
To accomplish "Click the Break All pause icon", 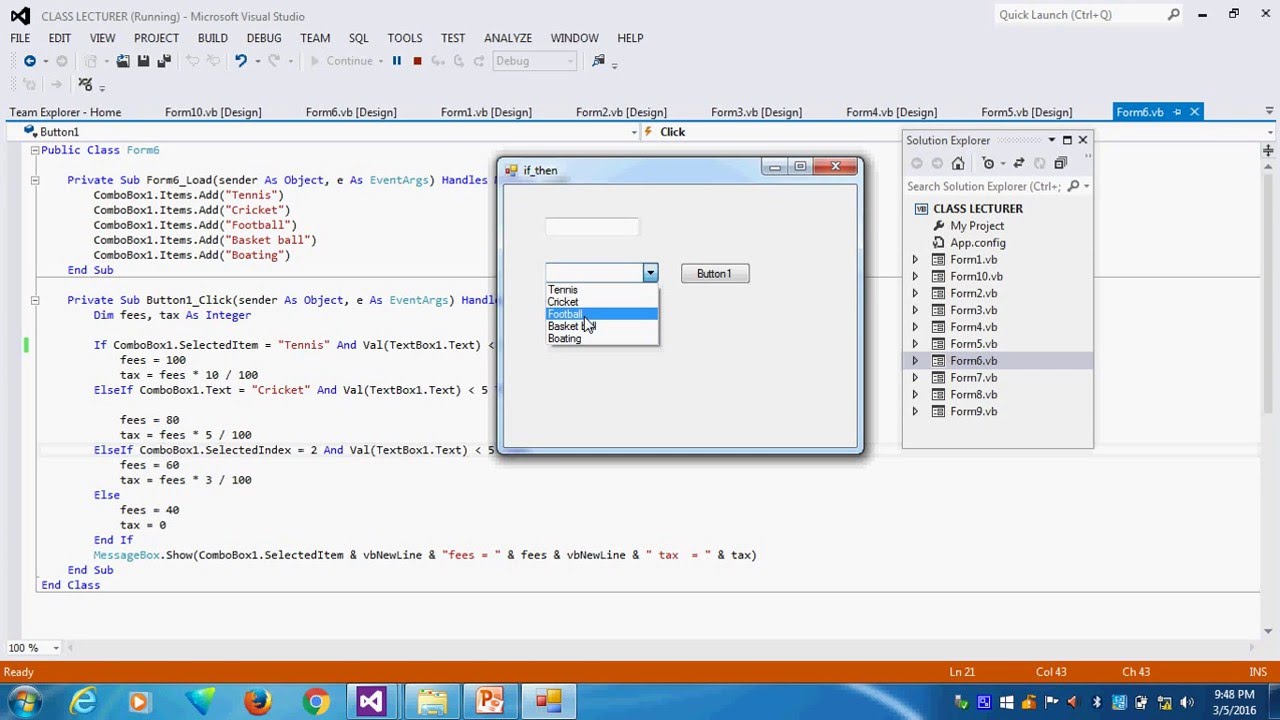I will [x=396, y=61].
